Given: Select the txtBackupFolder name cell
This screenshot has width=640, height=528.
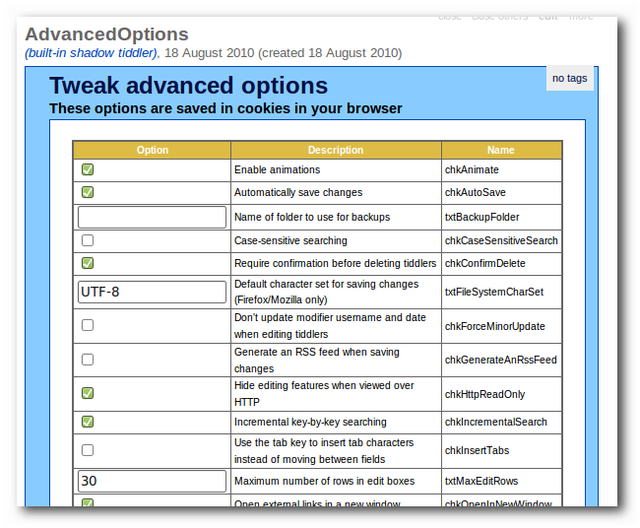Looking at the screenshot, I should coord(502,217).
